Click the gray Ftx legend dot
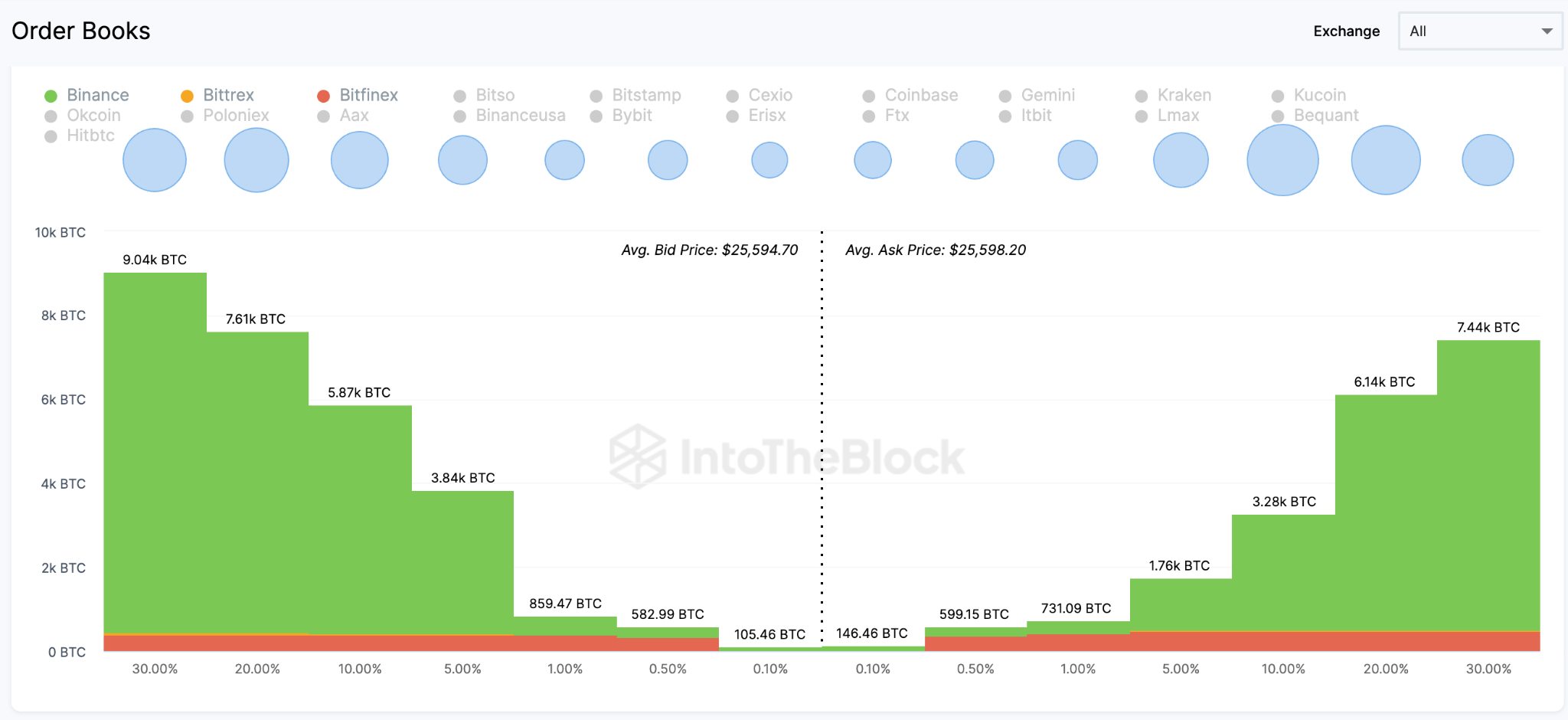 pyautogui.click(x=869, y=116)
